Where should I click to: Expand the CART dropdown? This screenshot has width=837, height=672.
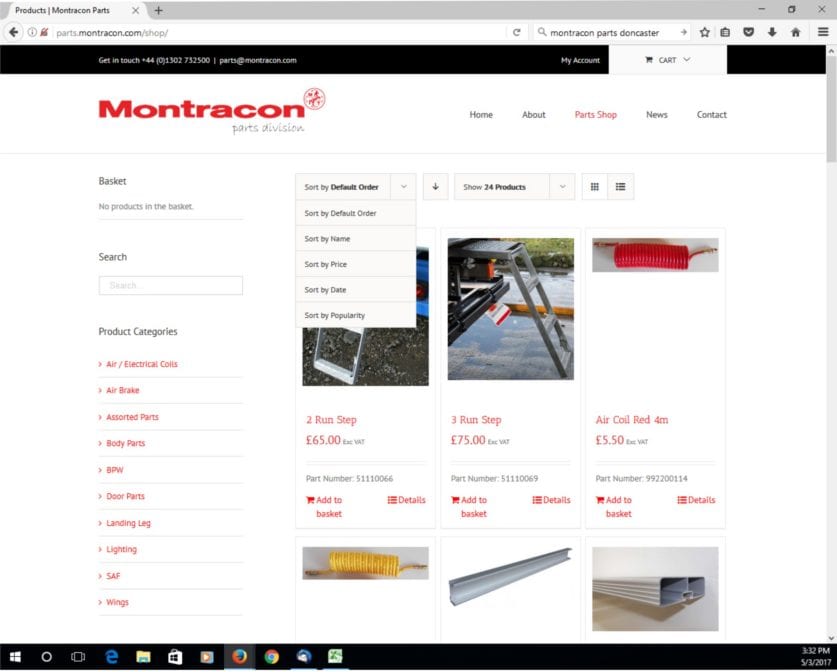click(668, 60)
